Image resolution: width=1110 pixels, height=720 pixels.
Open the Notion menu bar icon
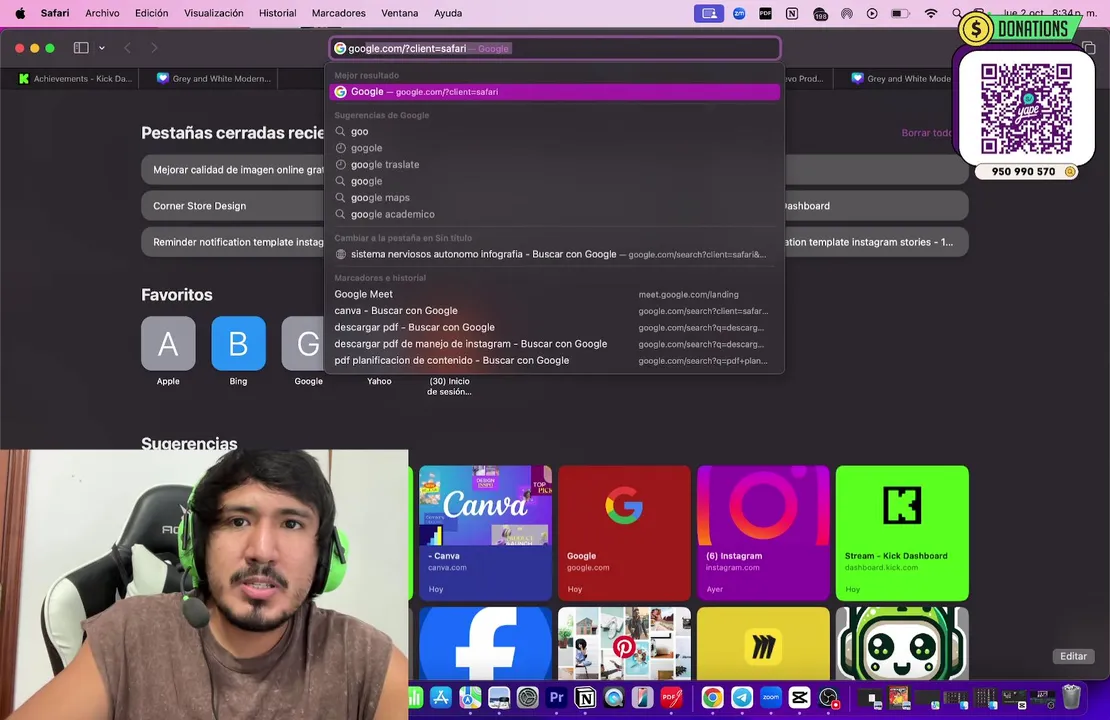point(792,13)
